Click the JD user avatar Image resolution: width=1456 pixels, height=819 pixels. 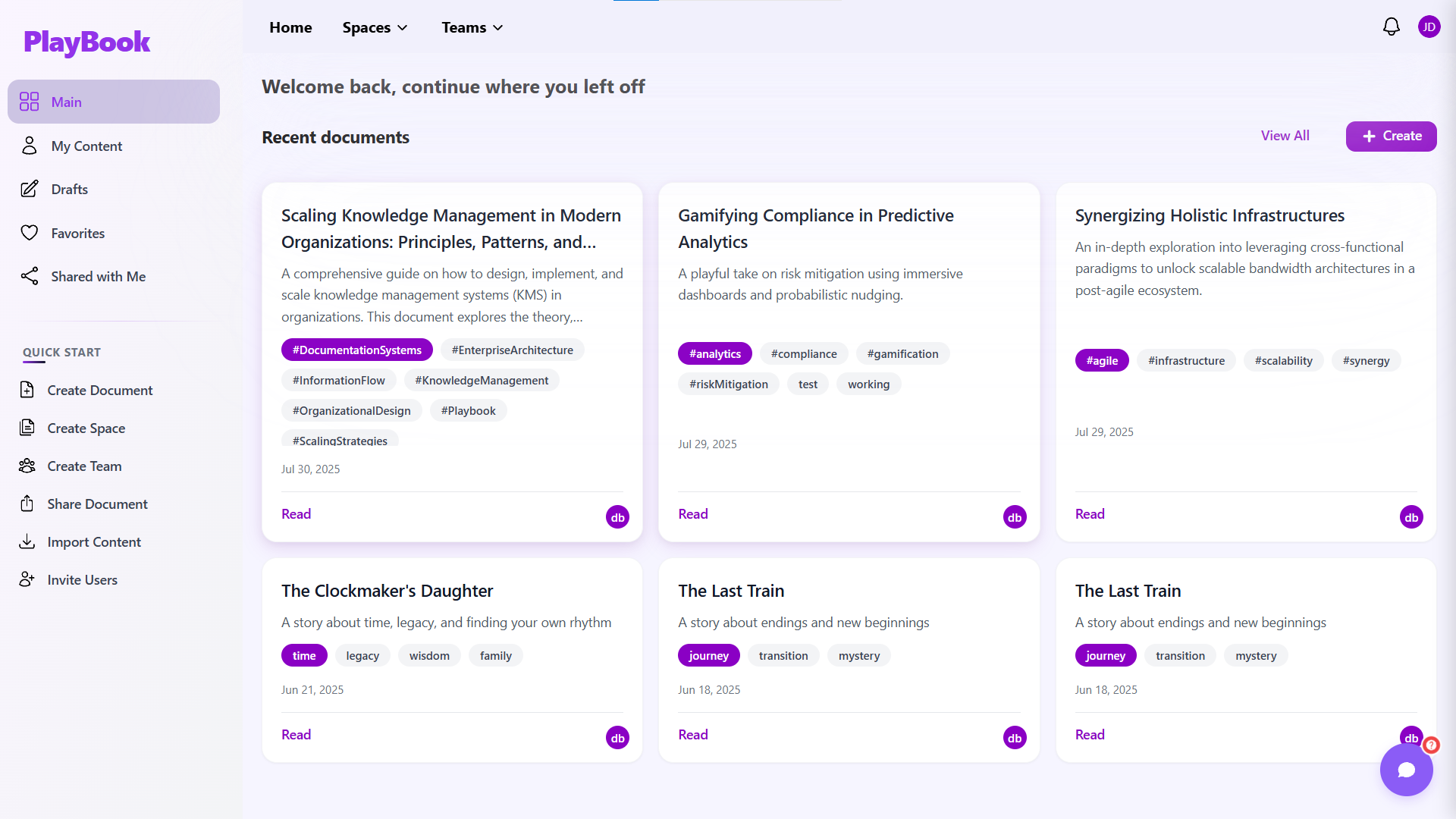[1429, 27]
